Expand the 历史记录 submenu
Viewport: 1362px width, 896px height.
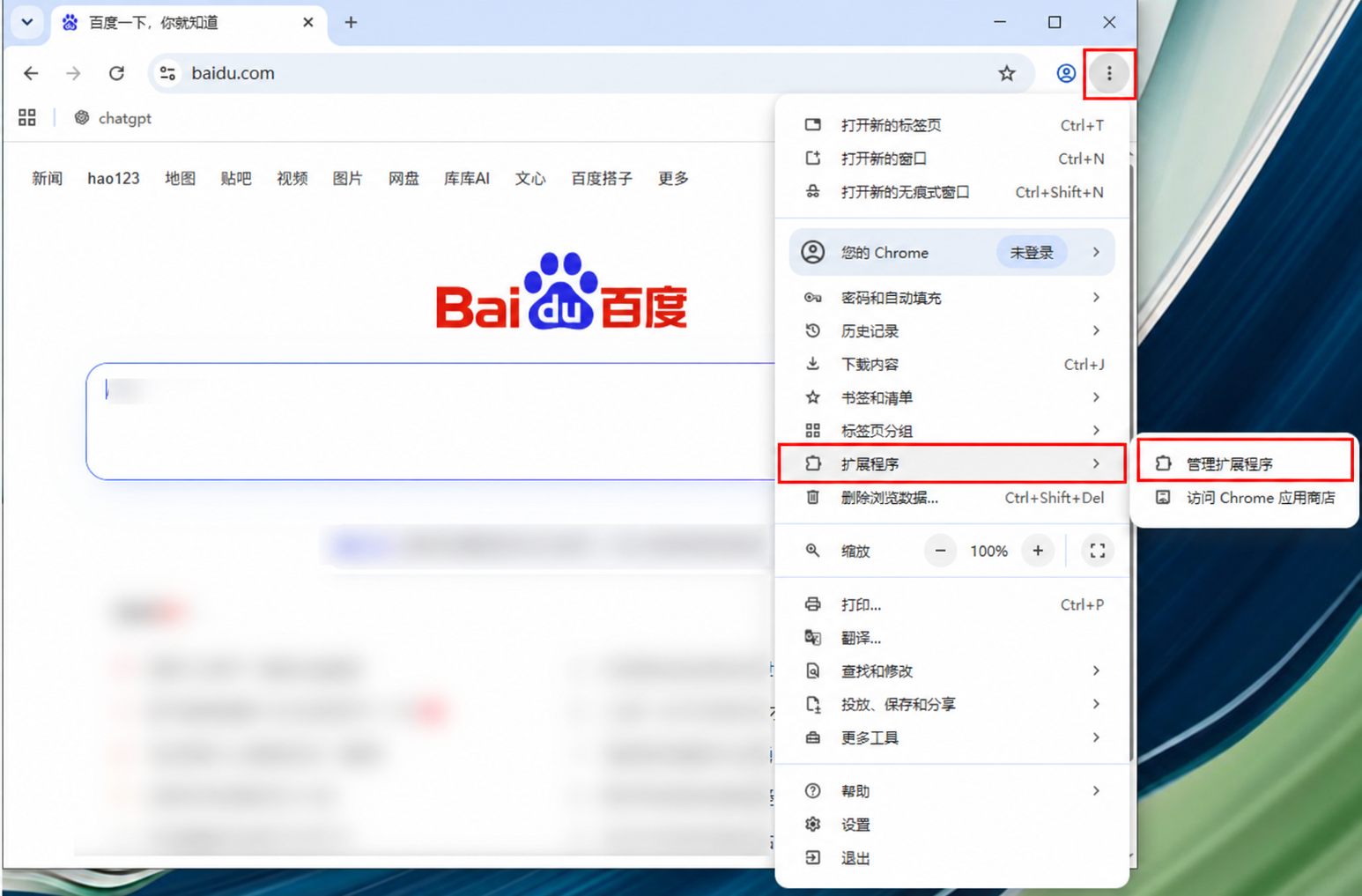[x=953, y=331]
